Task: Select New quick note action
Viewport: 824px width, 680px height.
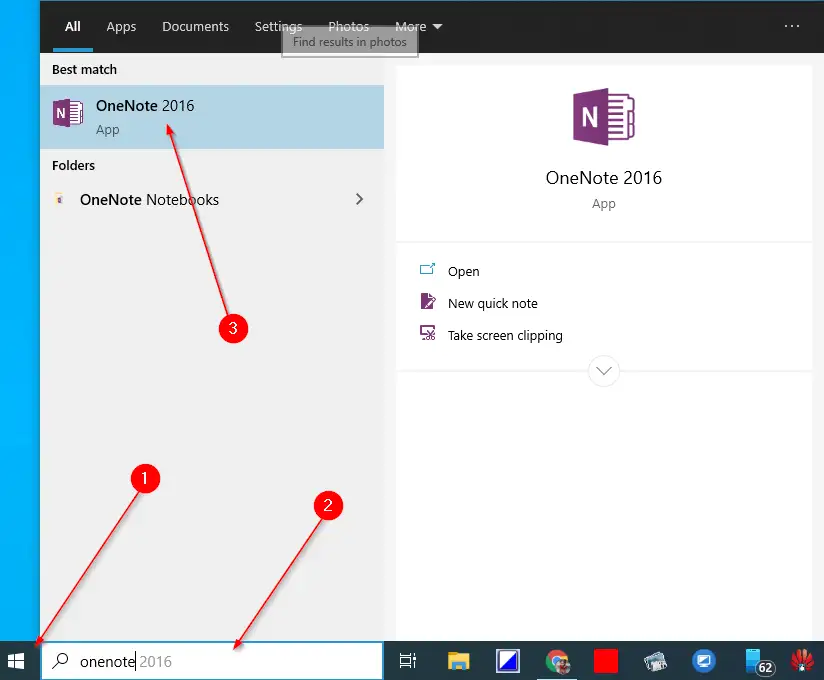Action: [x=492, y=303]
